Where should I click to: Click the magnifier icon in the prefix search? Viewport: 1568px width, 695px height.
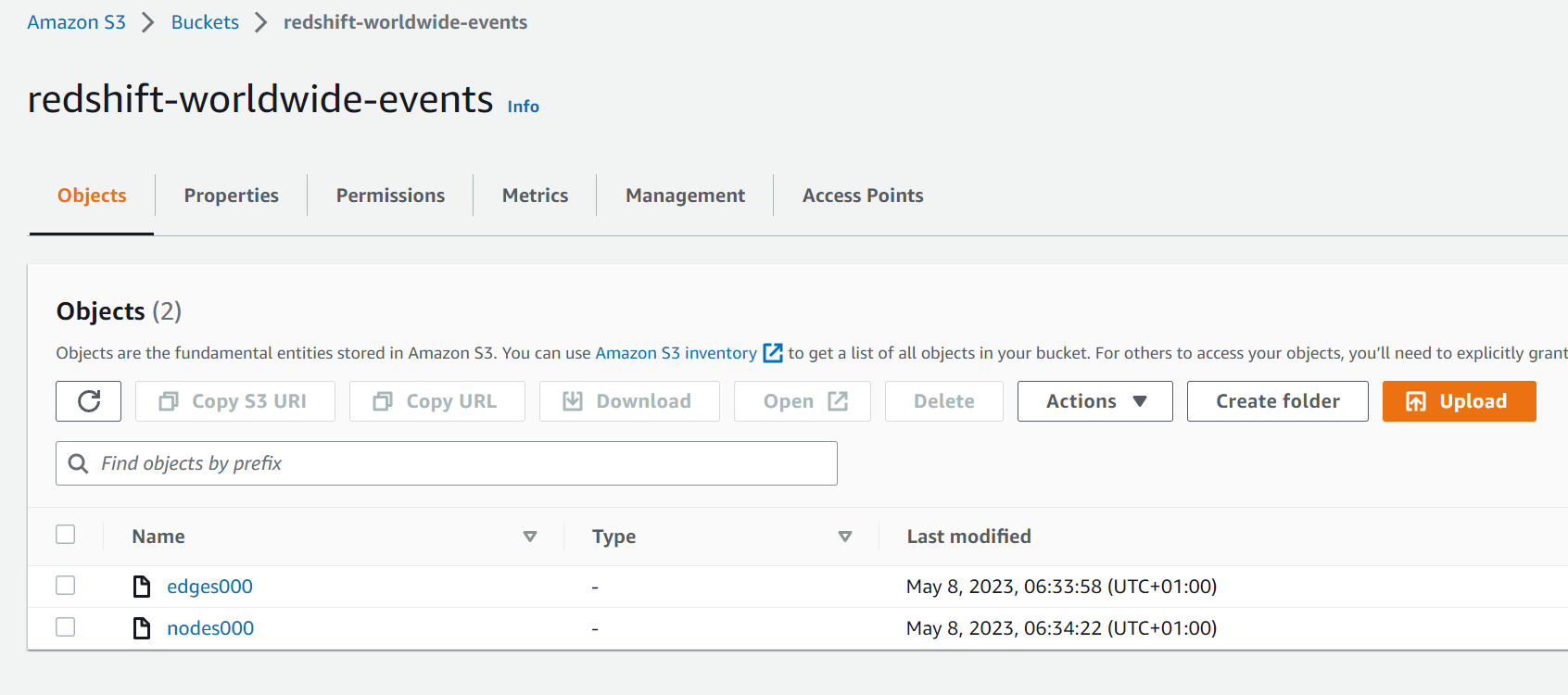click(x=79, y=463)
